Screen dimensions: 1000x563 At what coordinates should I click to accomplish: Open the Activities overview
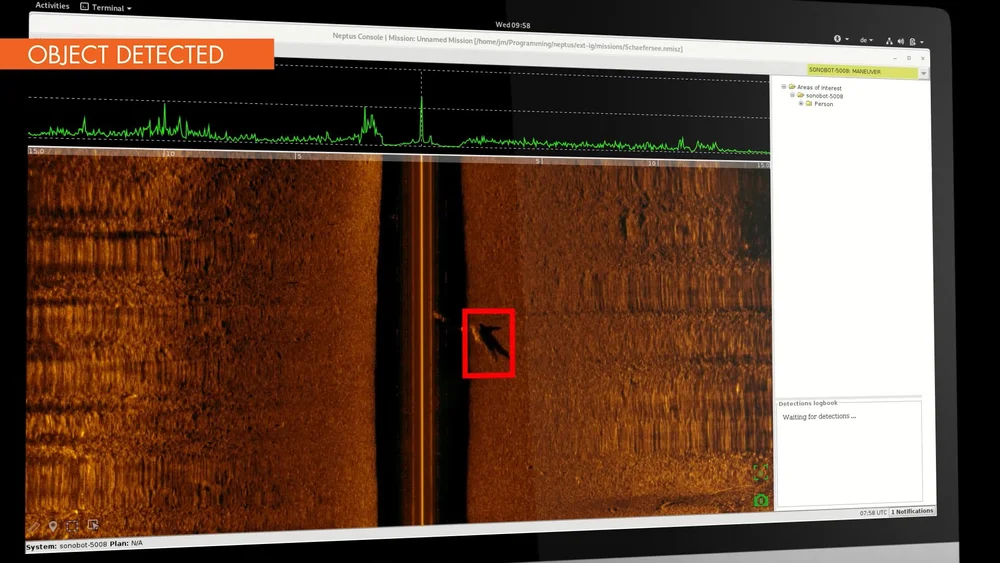click(x=52, y=5)
